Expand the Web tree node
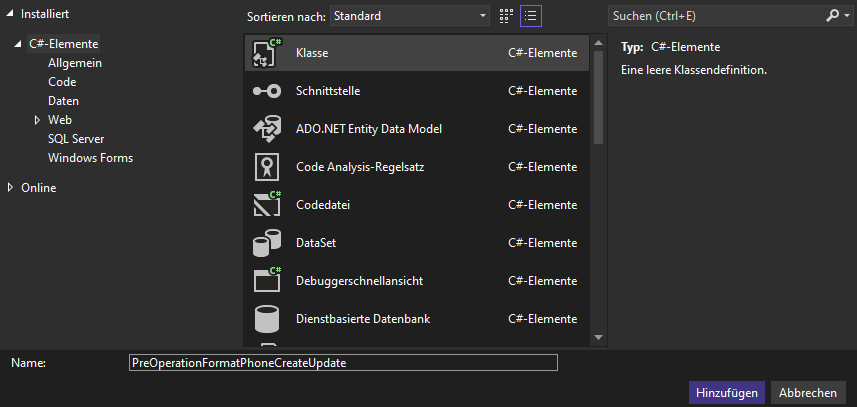Screen dimensions: 857x407 point(37,120)
